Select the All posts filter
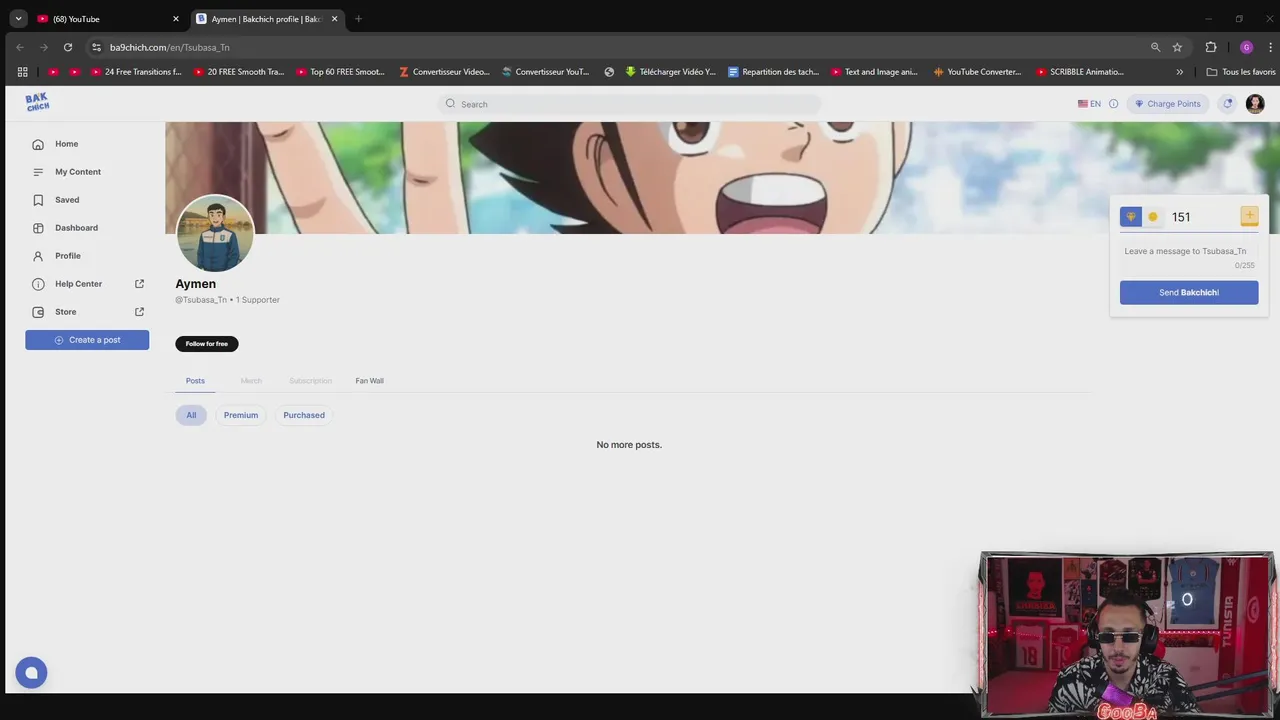The height and width of the screenshot is (720, 1280). coord(191,415)
